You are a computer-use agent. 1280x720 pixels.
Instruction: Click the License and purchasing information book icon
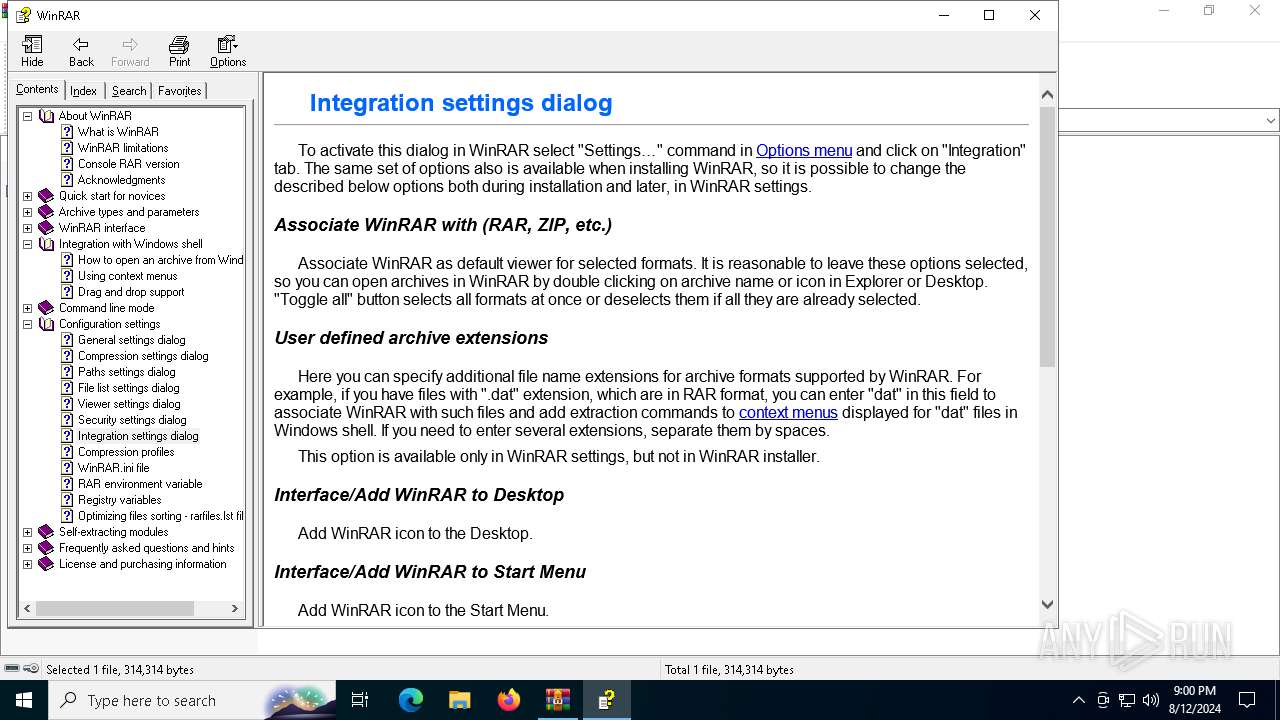coord(46,564)
